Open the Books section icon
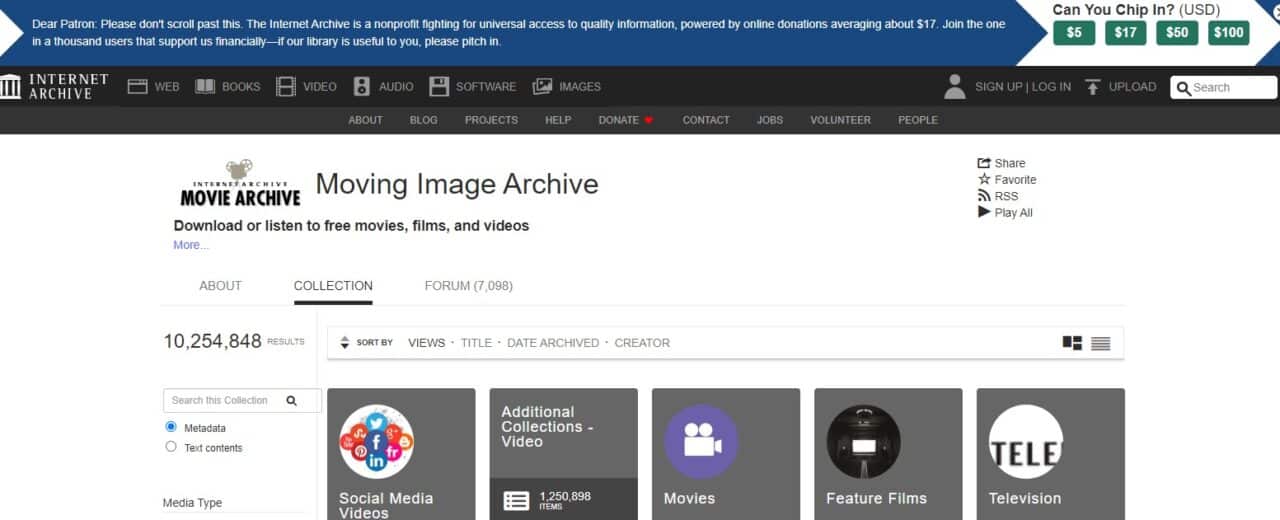The width and height of the screenshot is (1280, 520). coord(205,87)
